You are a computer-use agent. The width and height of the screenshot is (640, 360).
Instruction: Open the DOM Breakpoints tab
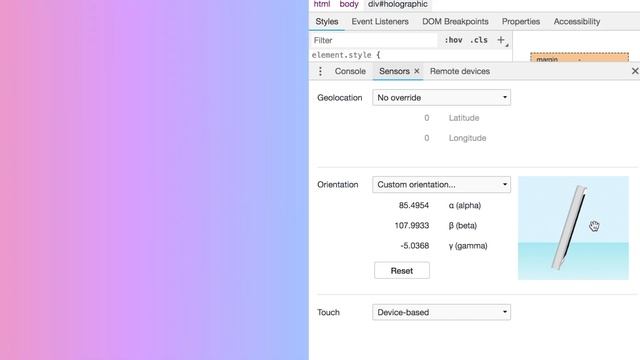(455, 22)
